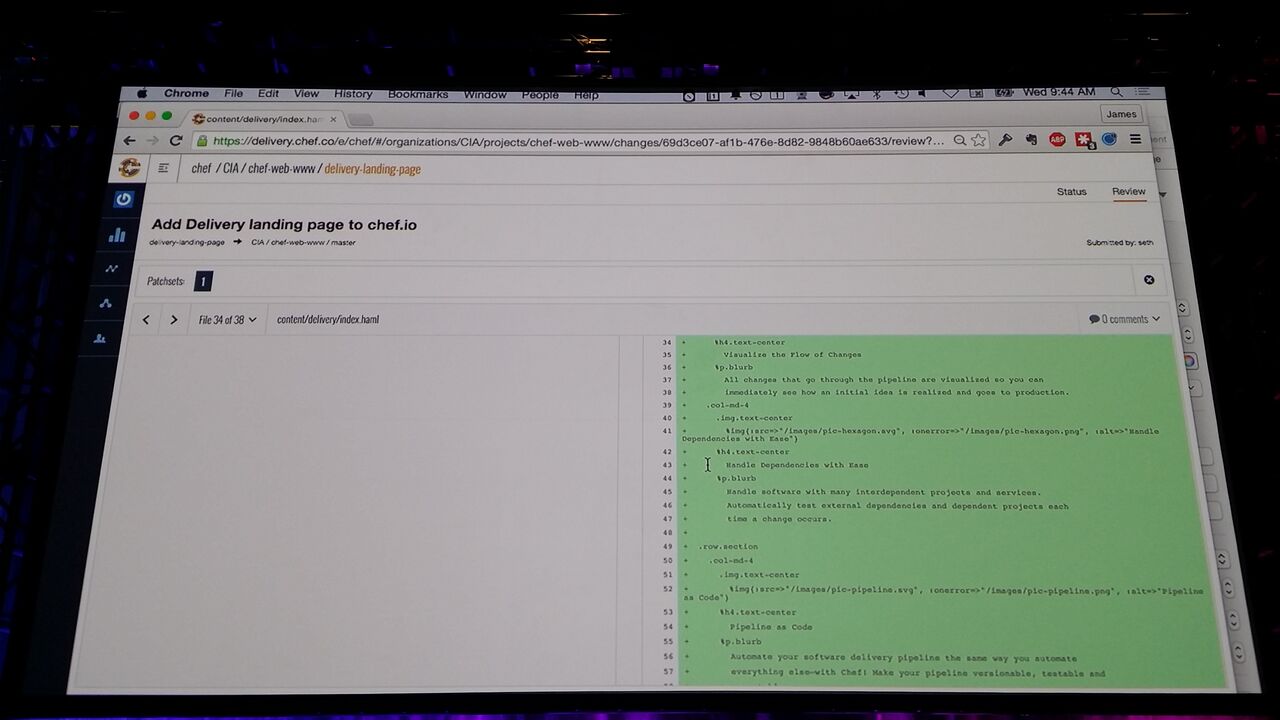Screen dimensions: 1280x720
Task: Click the CIA breadcrumb link
Action: 231,168
